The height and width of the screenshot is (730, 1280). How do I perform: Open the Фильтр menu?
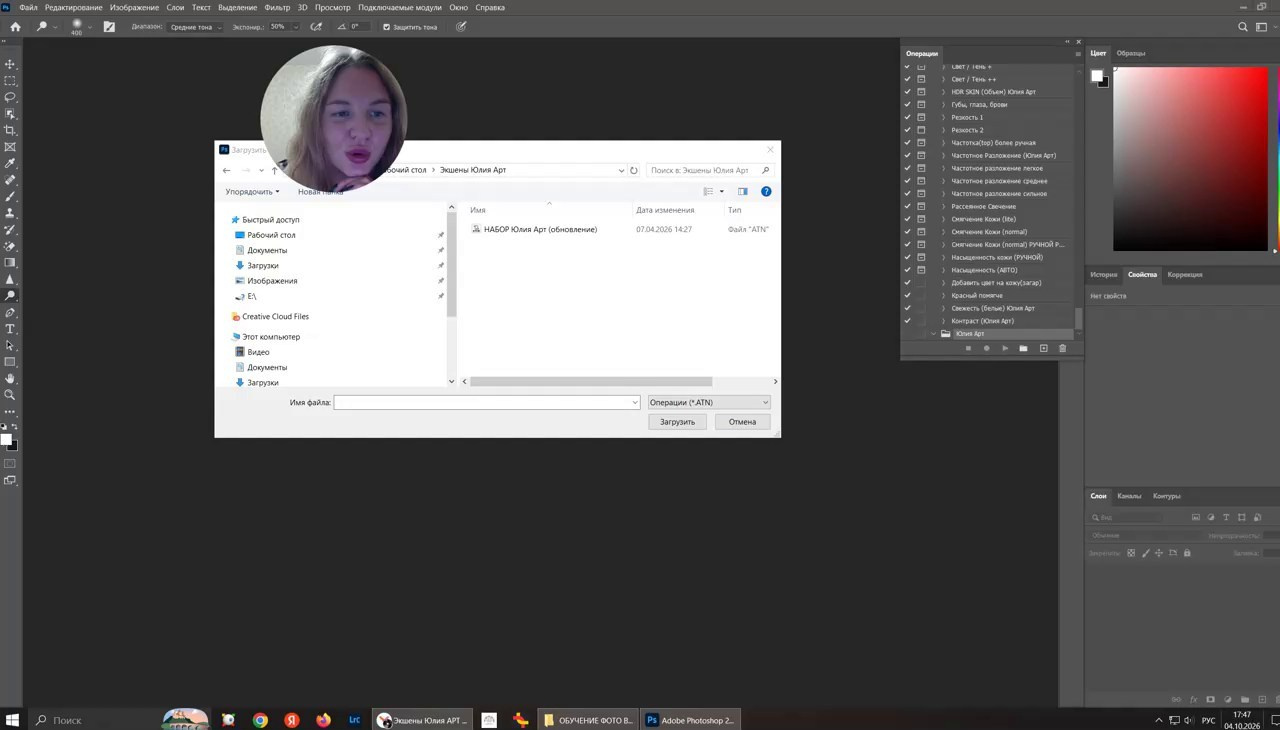click(x=277, y=7)
